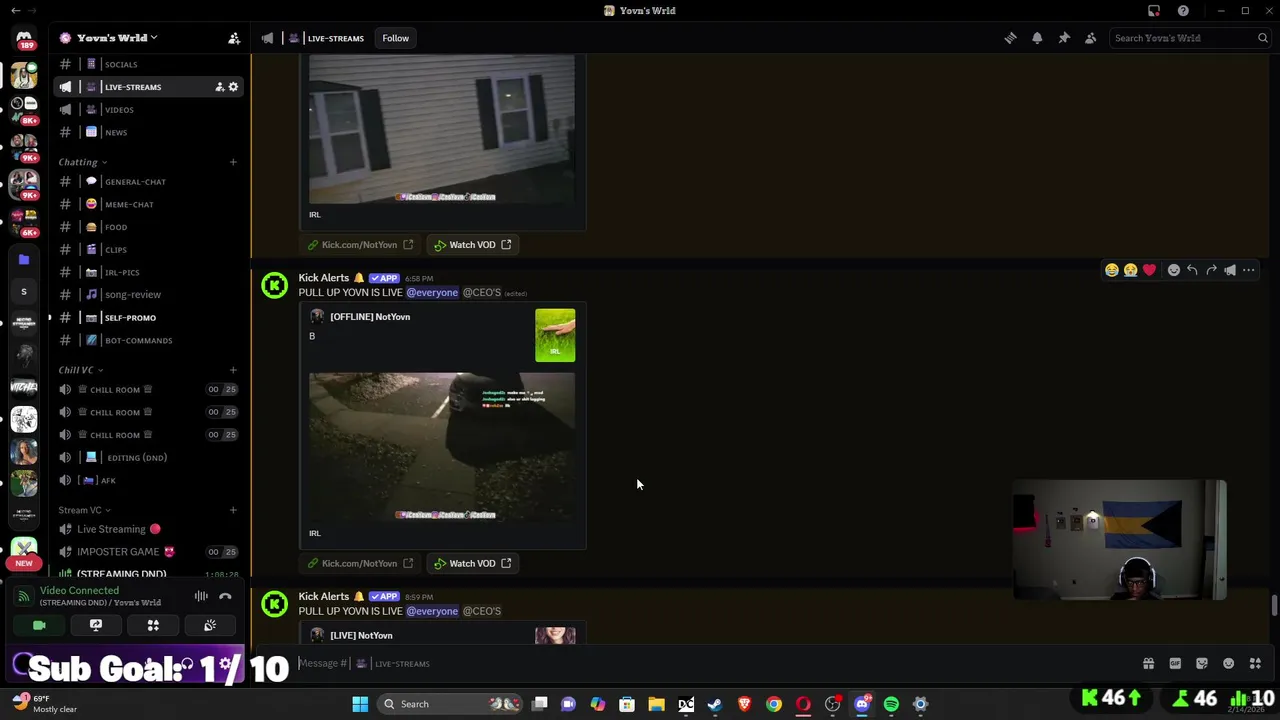
Task: Click the @everyone mention in the 6:58 PM message
Action: click(432, 293)
